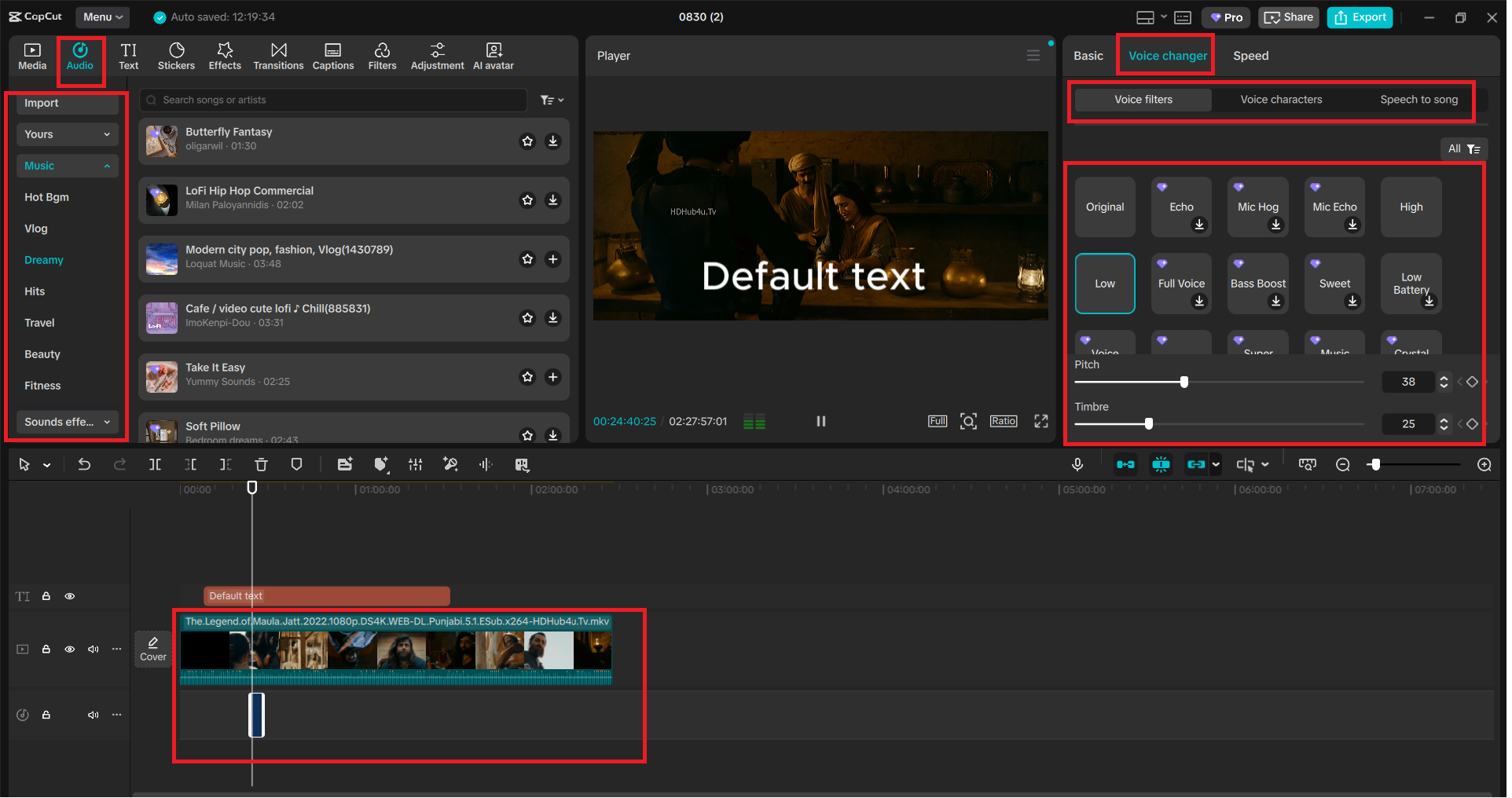Click the Pro upgrade button
Viewport: 1512px width, 798px height.
[1226, 17]
